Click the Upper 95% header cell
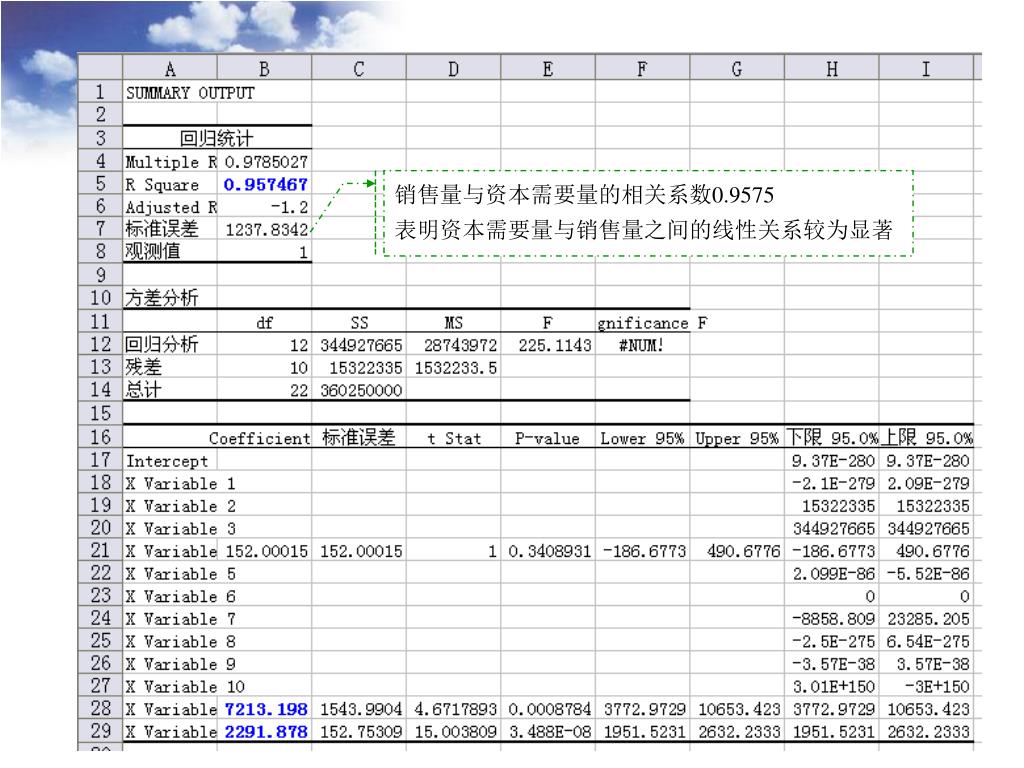This screenshot has height=768, width=1024. [x=737, y=438]
